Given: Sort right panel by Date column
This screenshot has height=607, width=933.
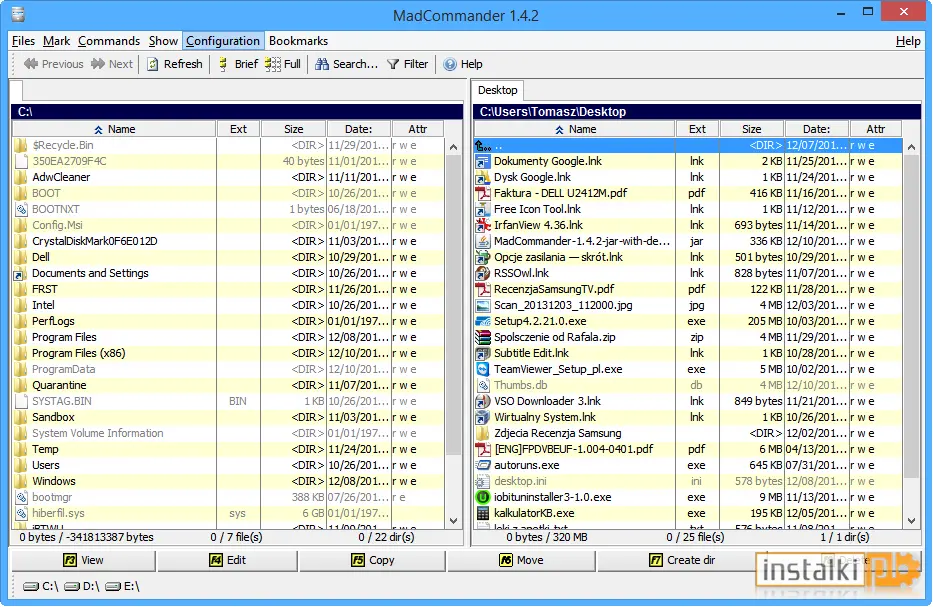Looking at the screenshot, I should click(x=816, y=129).
